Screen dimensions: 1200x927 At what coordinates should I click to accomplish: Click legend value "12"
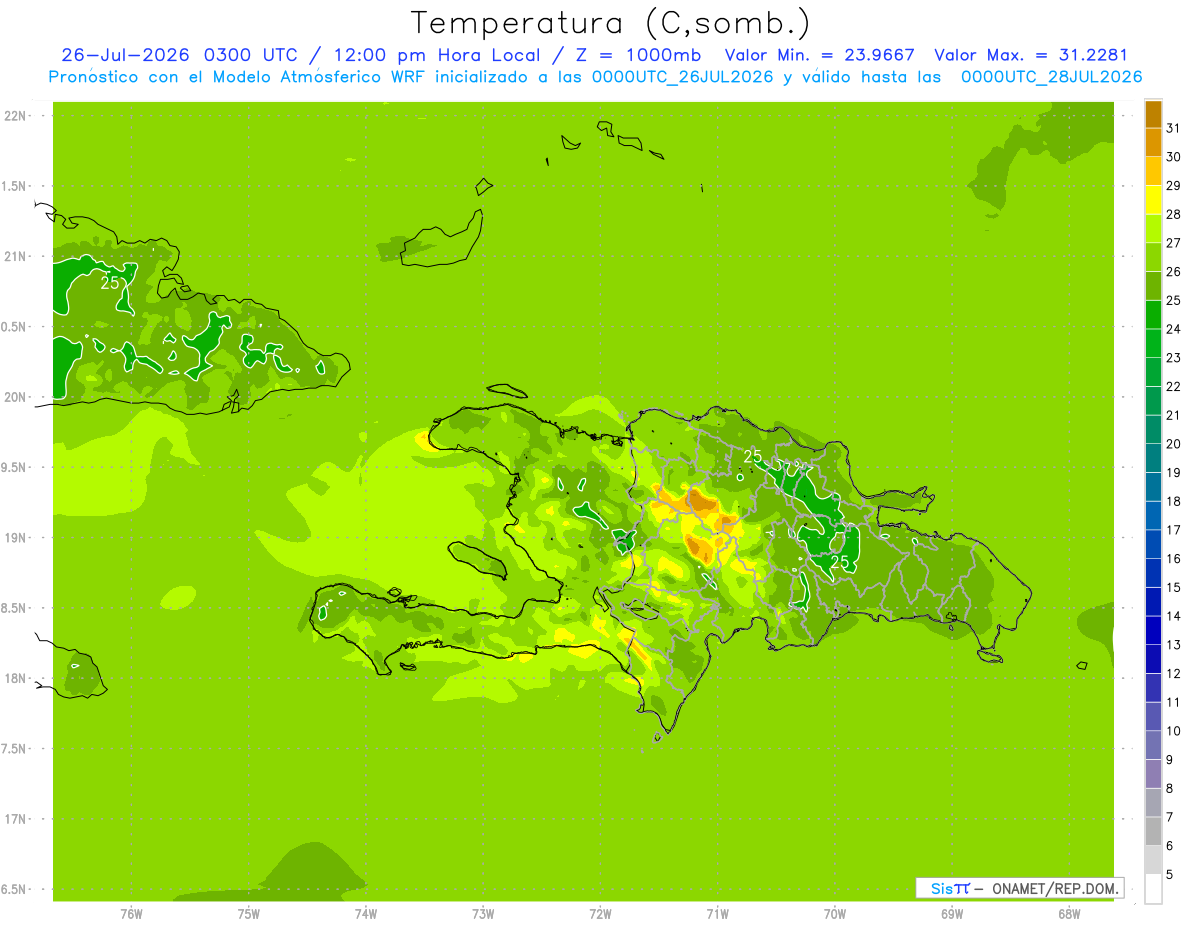coord(1173,674)
